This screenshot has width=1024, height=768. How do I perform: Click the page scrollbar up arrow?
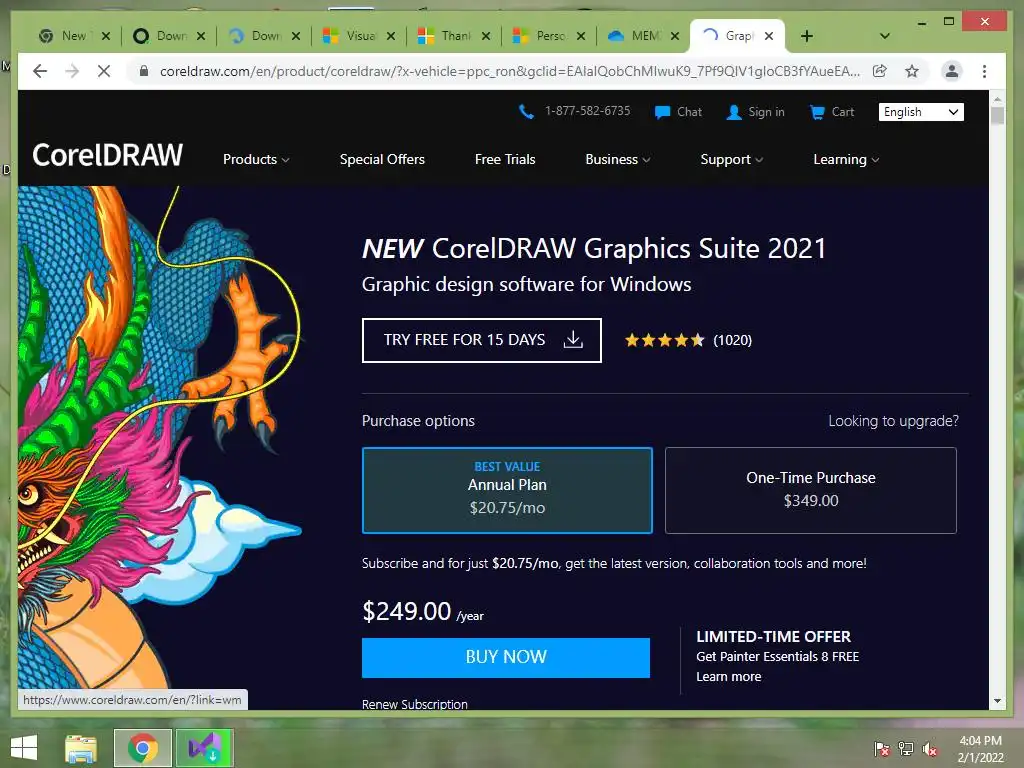pos(997,99)
